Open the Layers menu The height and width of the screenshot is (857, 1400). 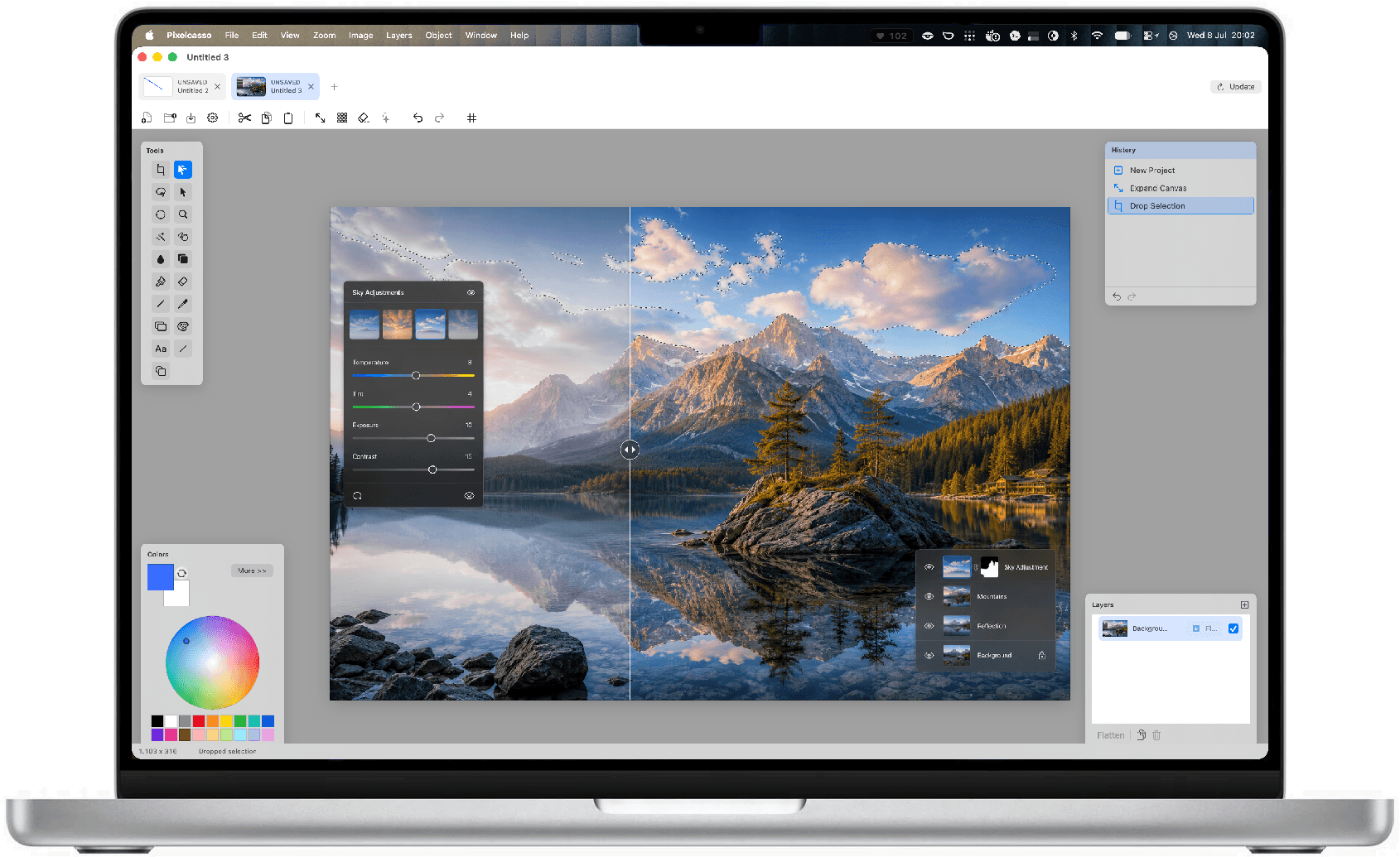[398, 36]
